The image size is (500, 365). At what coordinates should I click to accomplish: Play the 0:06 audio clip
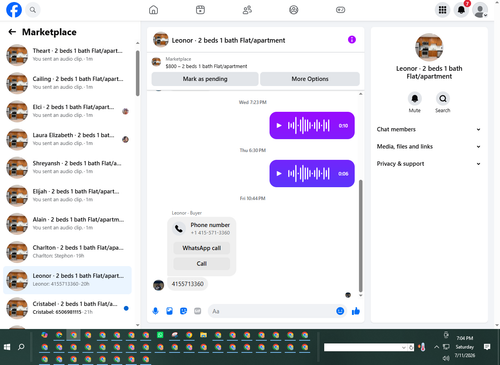[279, 174]
